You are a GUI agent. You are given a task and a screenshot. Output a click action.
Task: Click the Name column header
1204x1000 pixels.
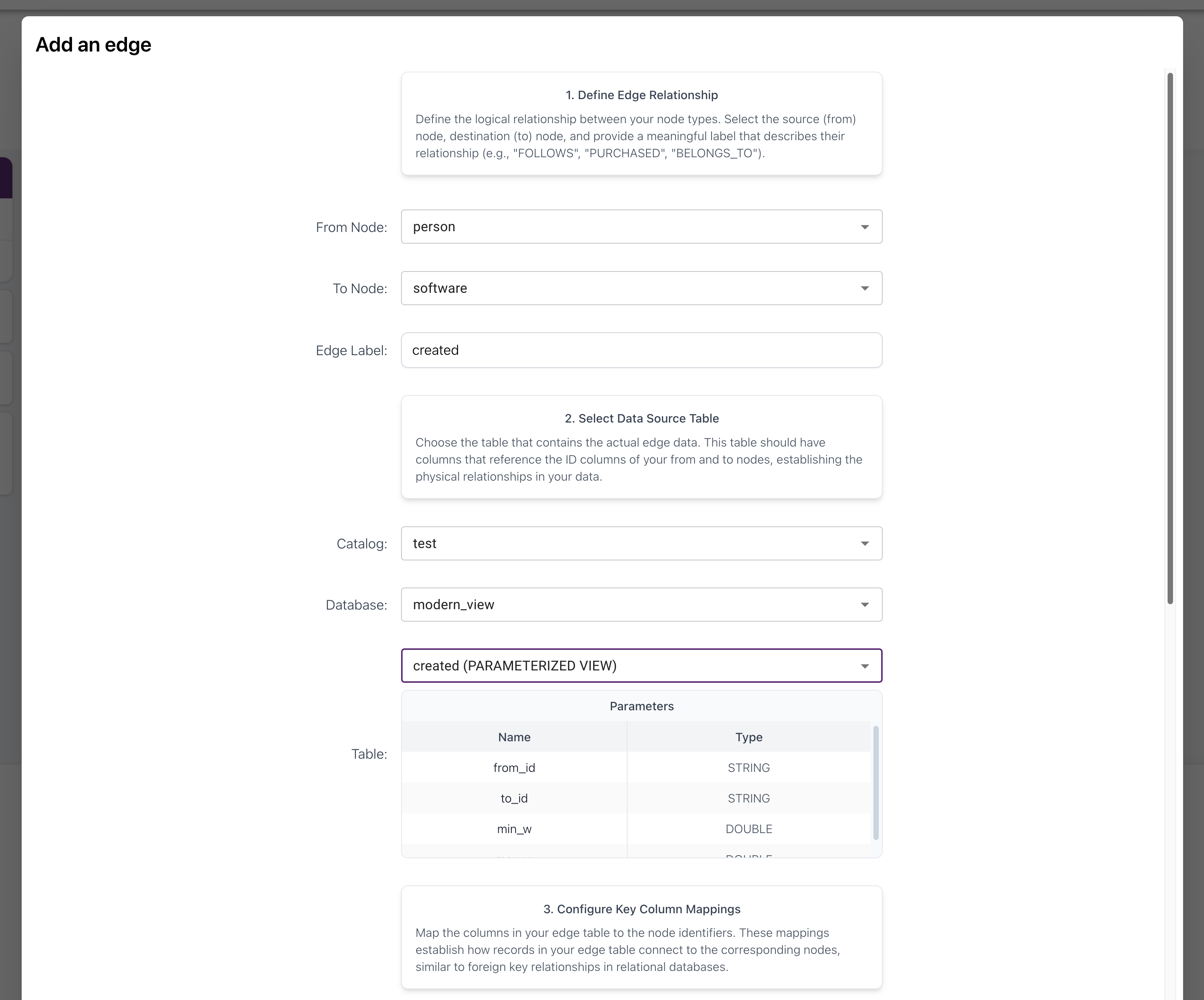pos(514,737)
